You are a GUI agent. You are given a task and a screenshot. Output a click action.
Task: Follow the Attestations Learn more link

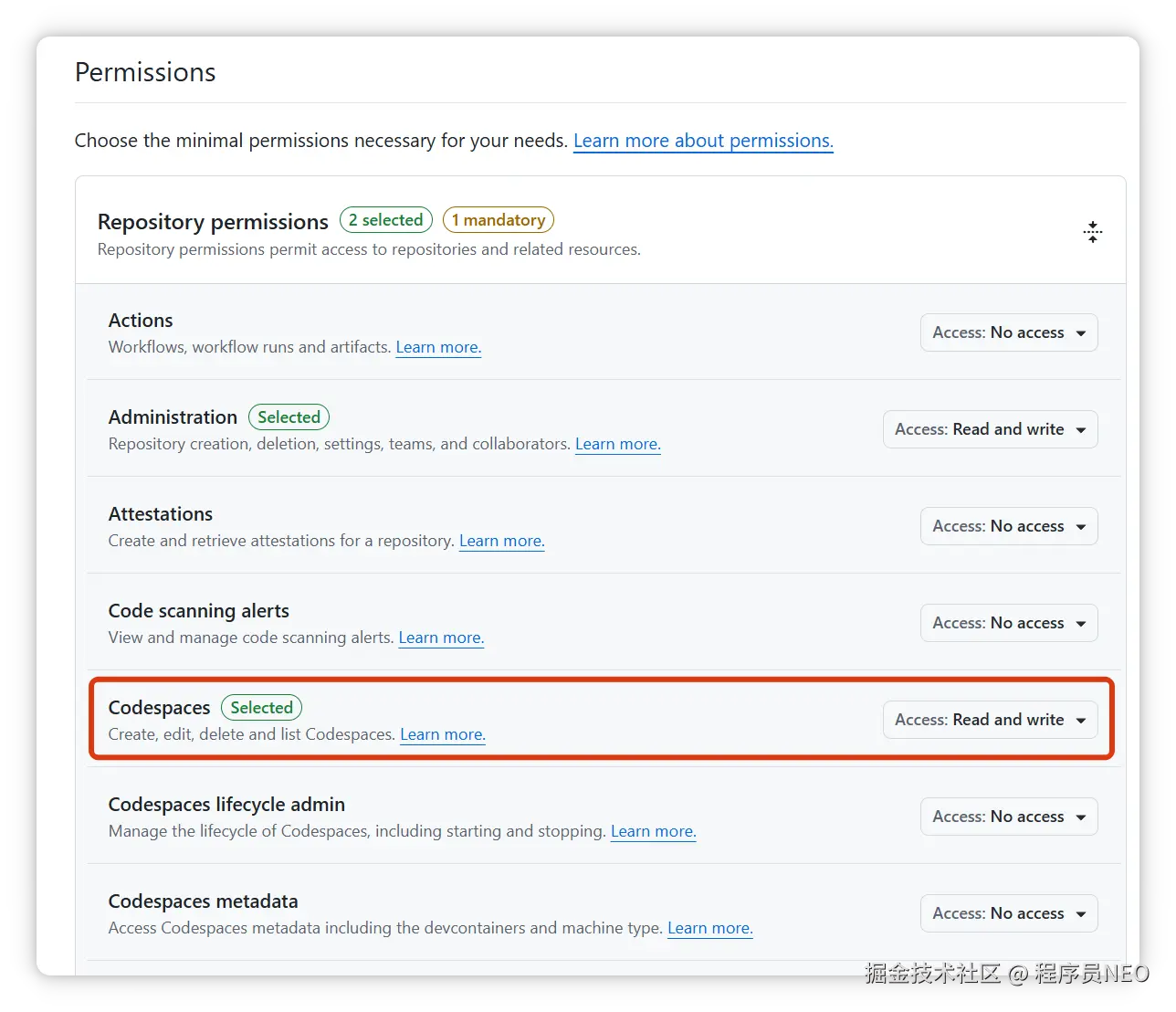pyautogui.click(x=501, y=541)
